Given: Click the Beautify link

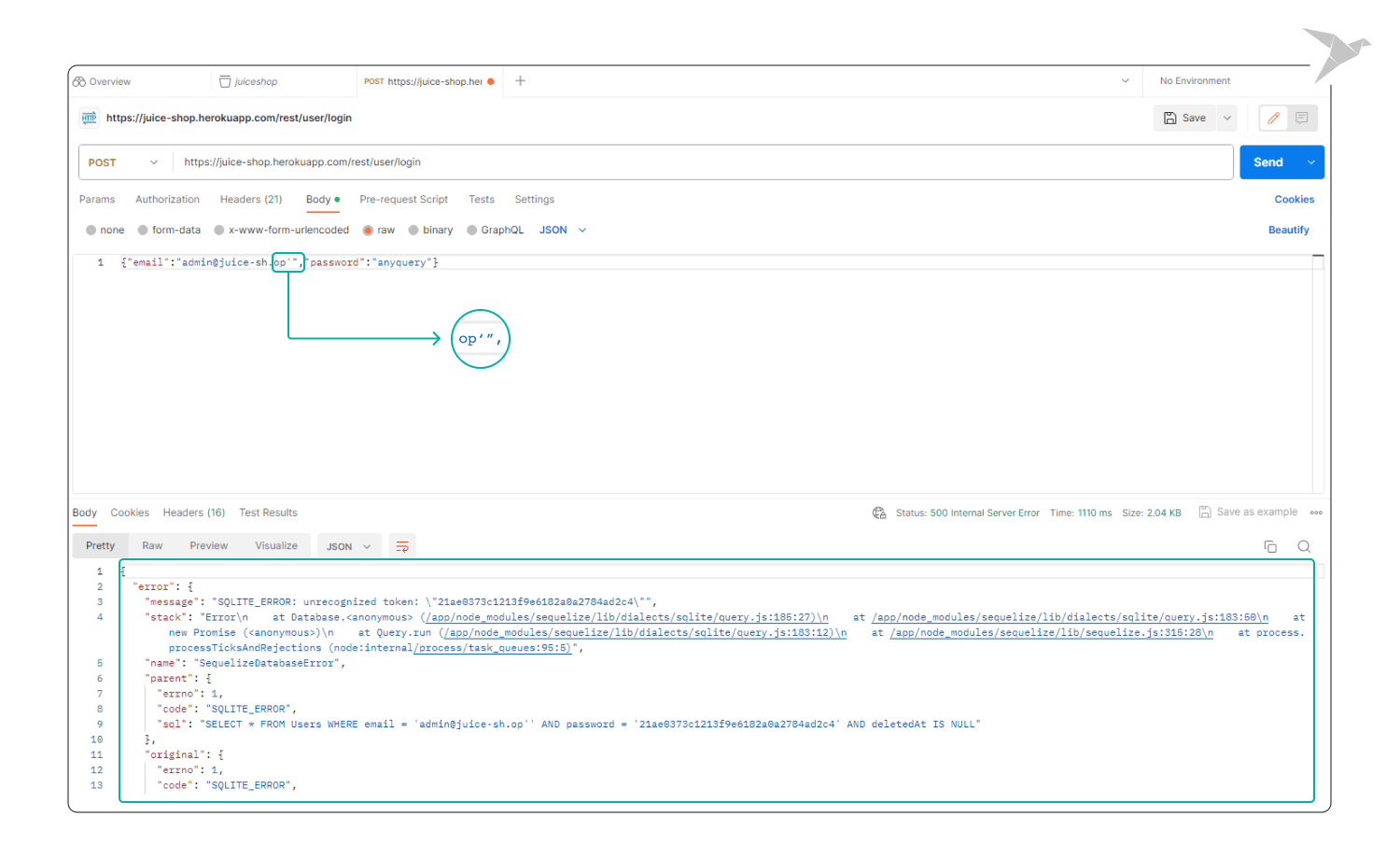Looking at the screenshot, I should pyautogui.click(x=1288, y=230).
